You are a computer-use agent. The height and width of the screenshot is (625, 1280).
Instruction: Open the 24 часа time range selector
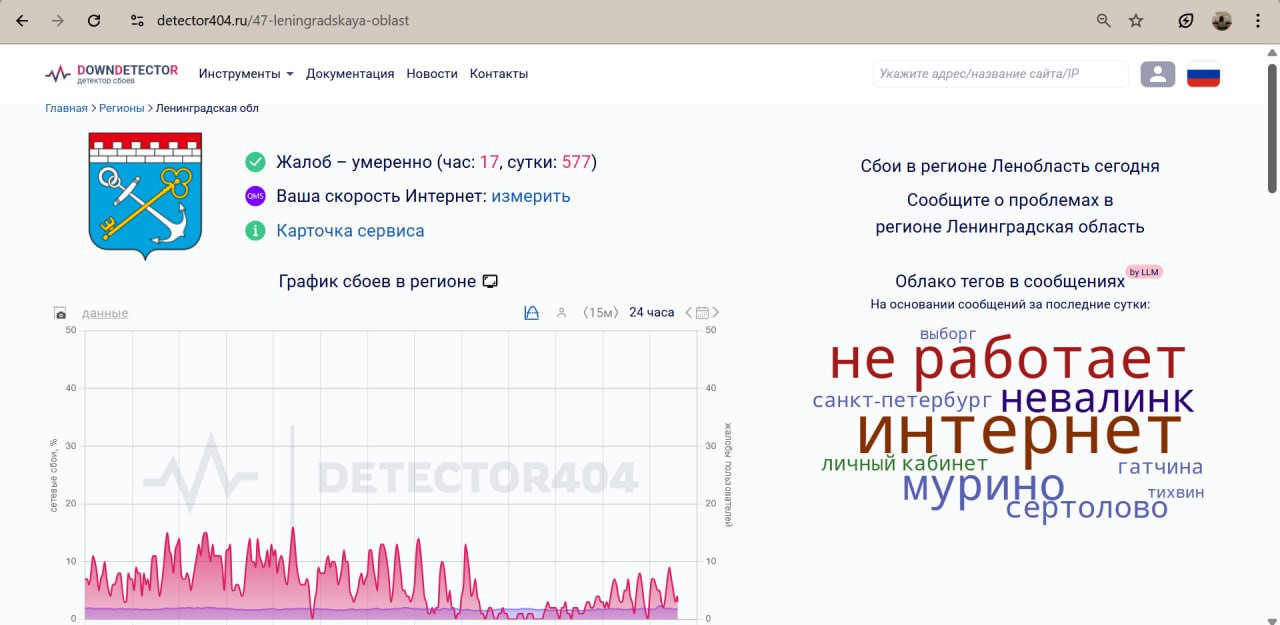pos(651,313)
